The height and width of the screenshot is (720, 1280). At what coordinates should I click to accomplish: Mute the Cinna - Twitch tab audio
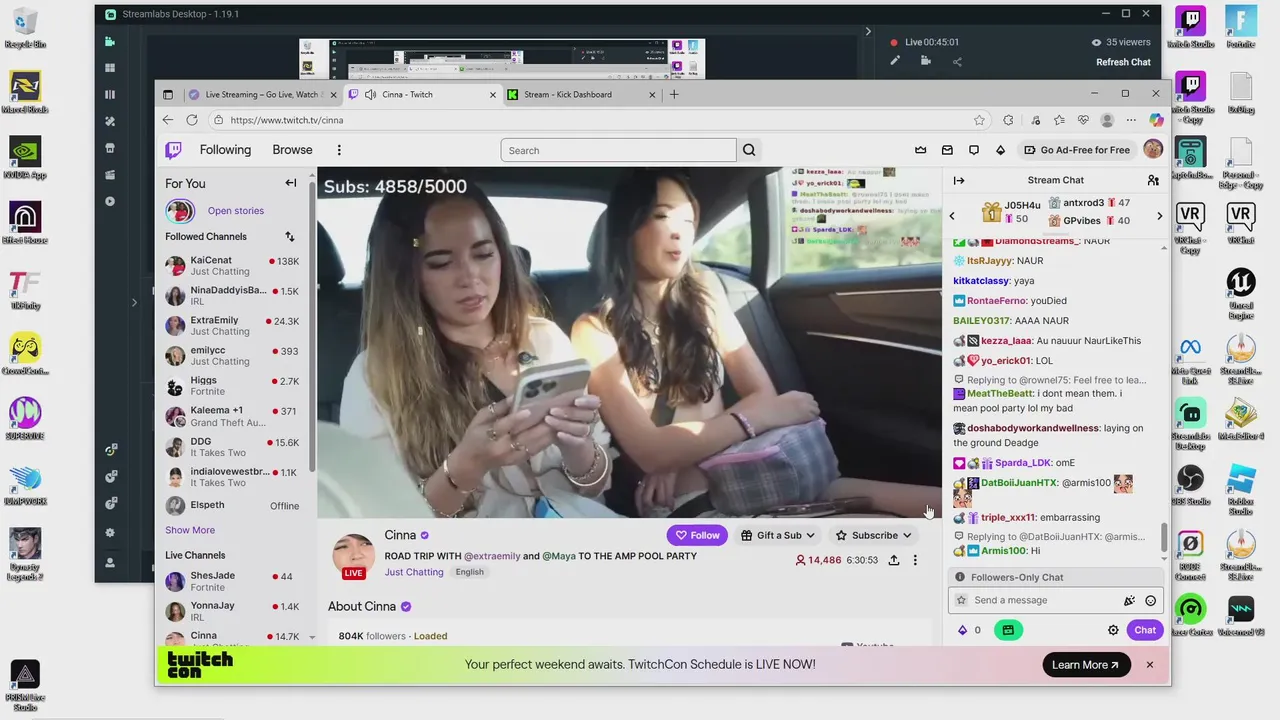pos(371,94)
